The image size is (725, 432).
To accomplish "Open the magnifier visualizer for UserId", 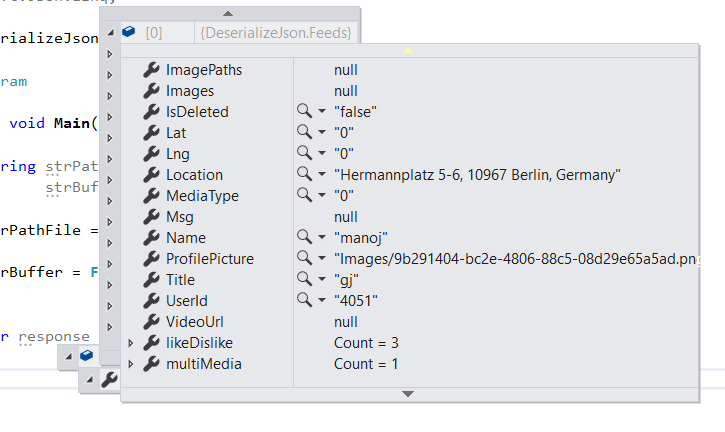I will (x=304, y=301).
